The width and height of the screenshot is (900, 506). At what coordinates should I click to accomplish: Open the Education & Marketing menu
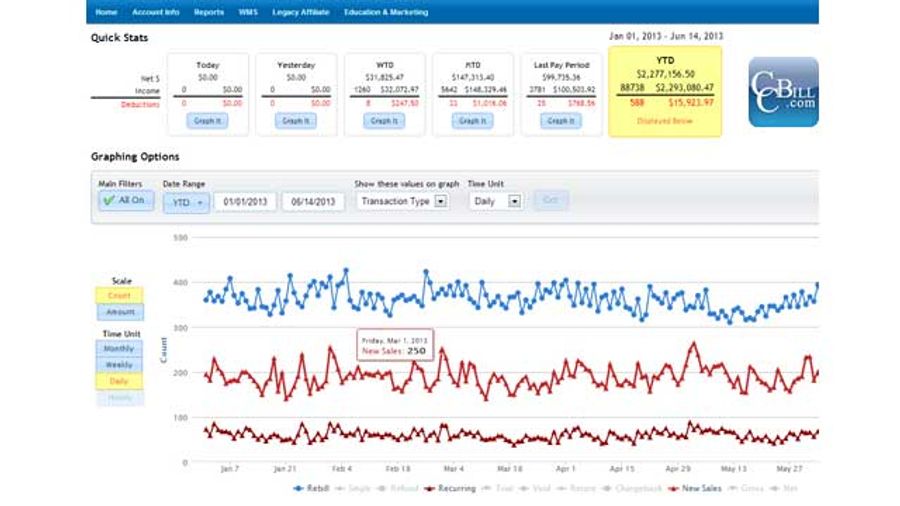coord(386,12)
